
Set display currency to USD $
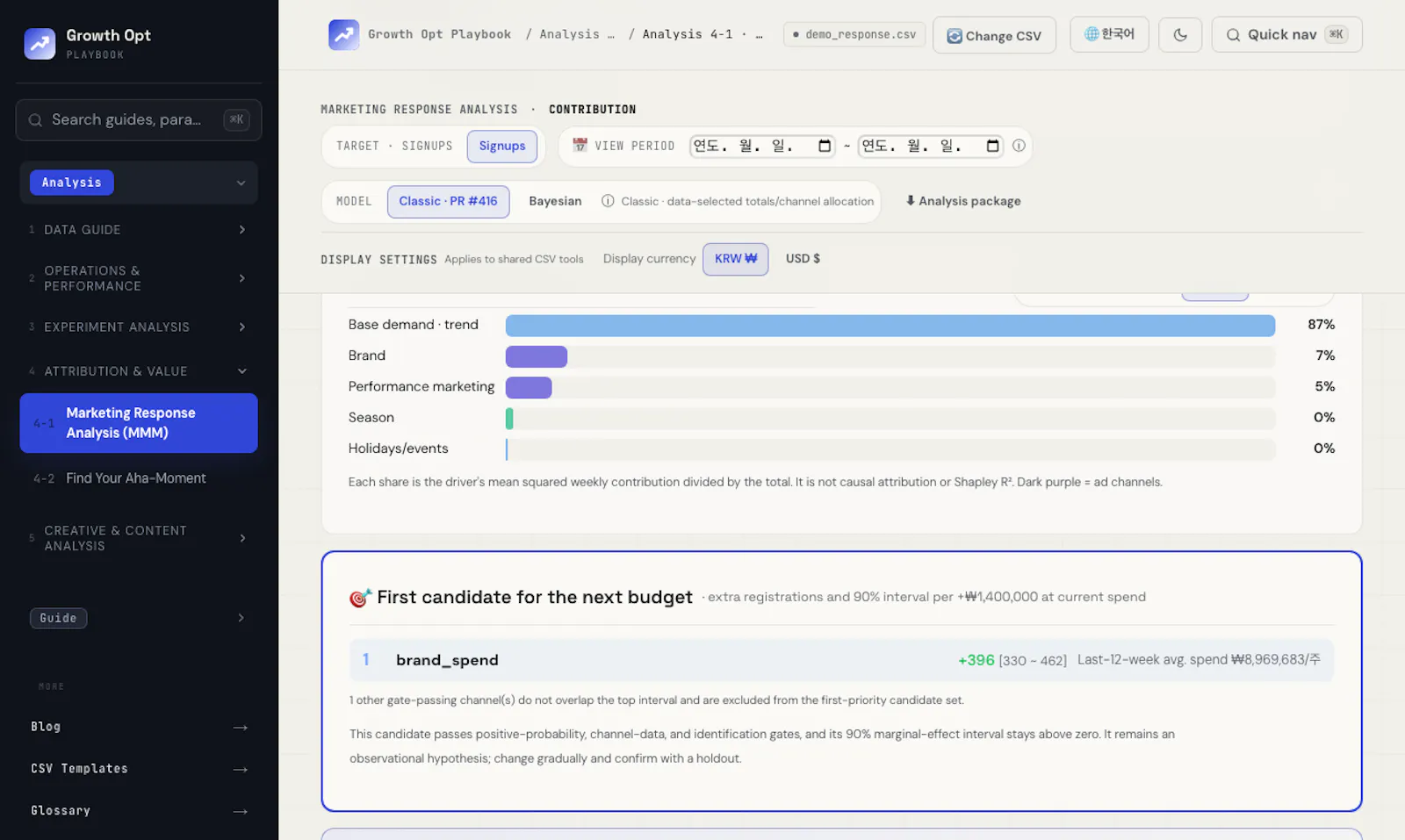pos(803,259)
